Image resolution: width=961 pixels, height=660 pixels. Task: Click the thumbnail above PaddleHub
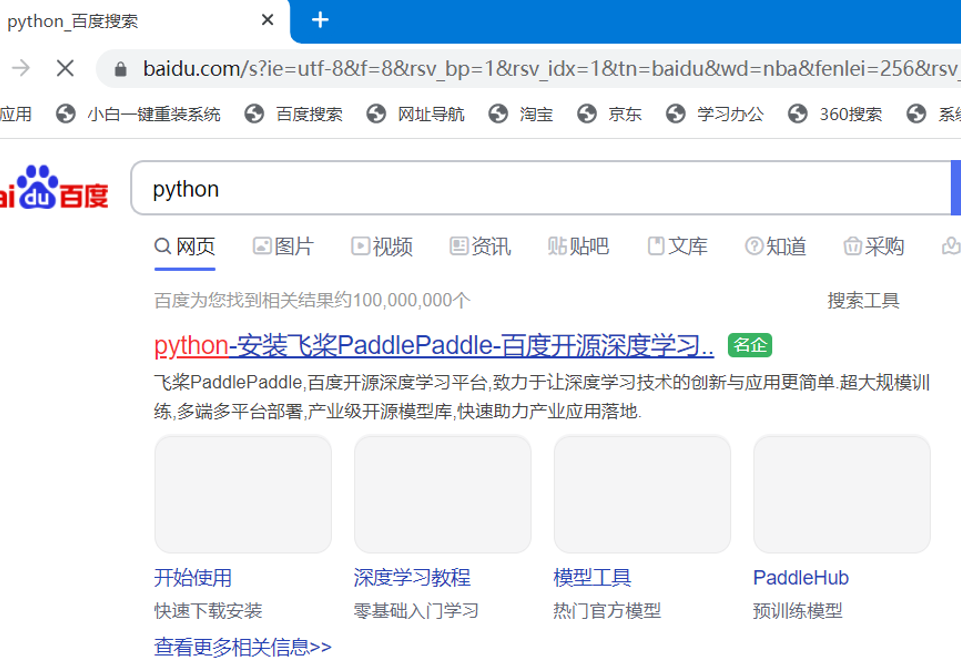pos(842,494)
